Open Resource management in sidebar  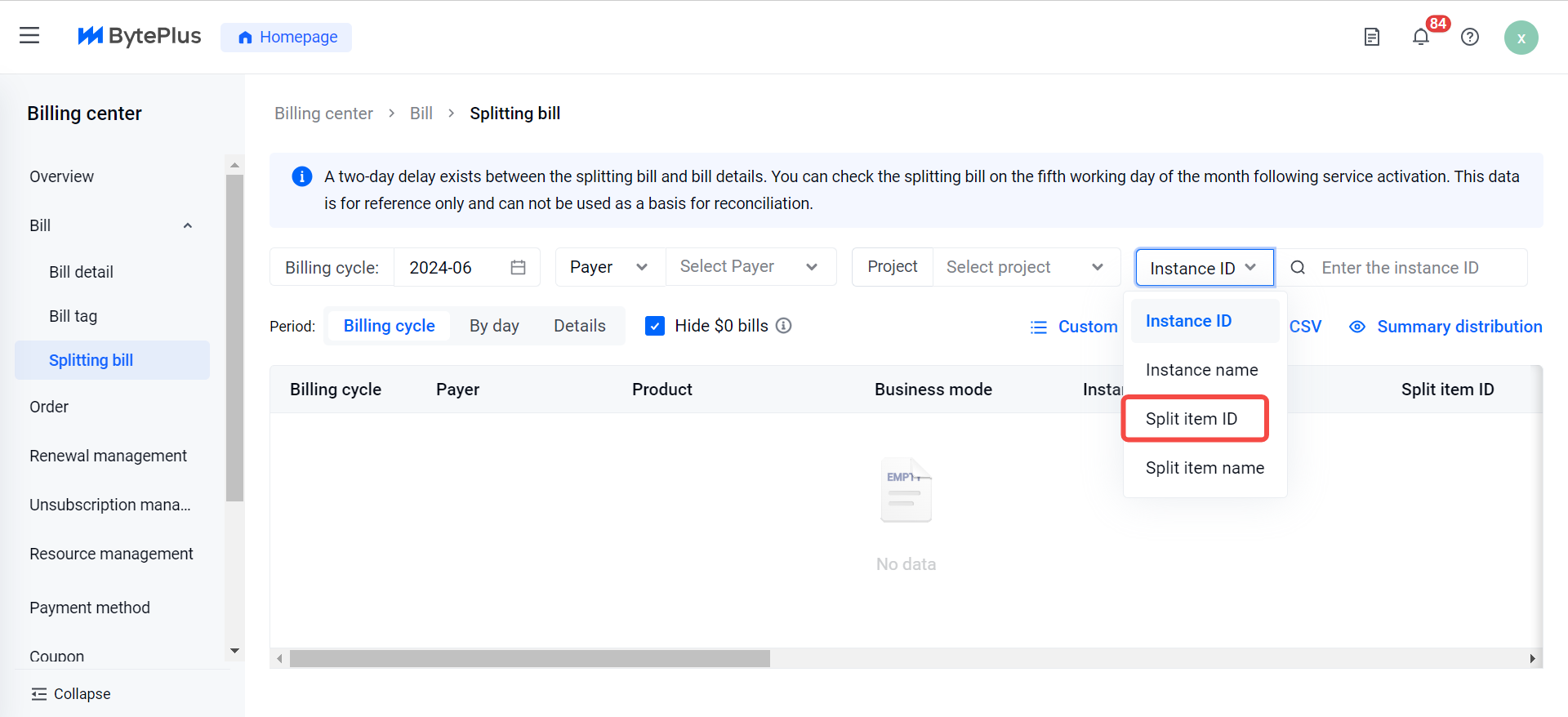[x=111, y=554]
